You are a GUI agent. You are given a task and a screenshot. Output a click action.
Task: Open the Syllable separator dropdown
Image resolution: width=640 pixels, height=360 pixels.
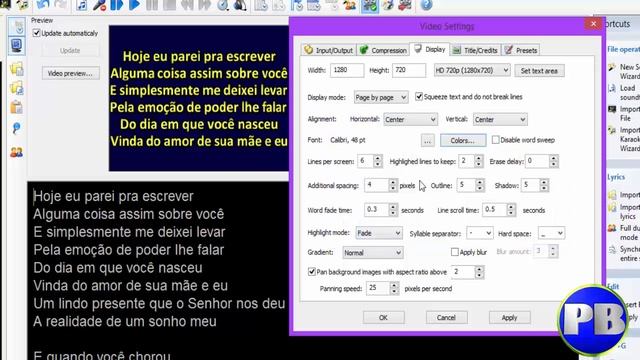(480, 233)
